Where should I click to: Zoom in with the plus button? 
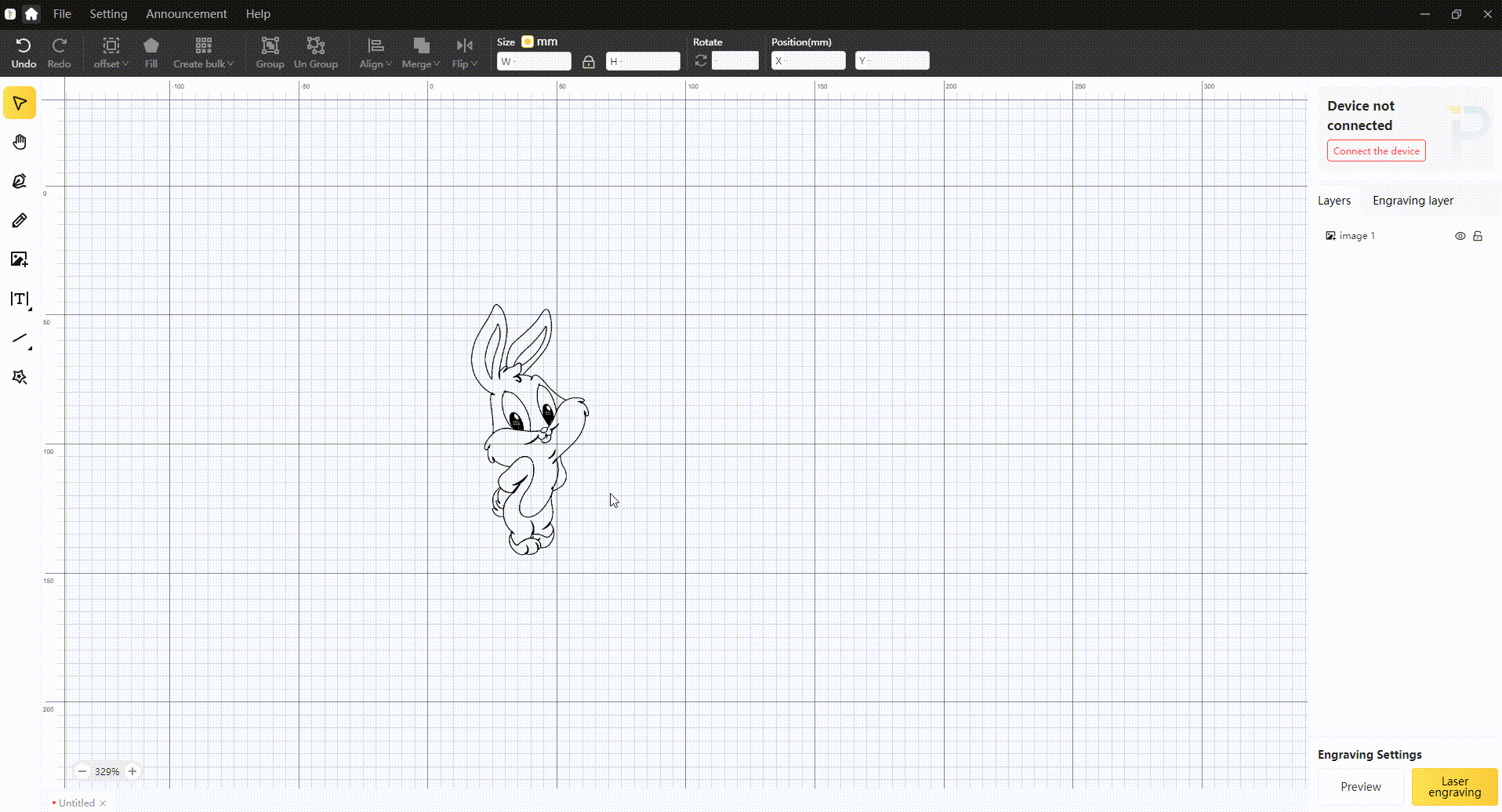[x=132, y=771]
